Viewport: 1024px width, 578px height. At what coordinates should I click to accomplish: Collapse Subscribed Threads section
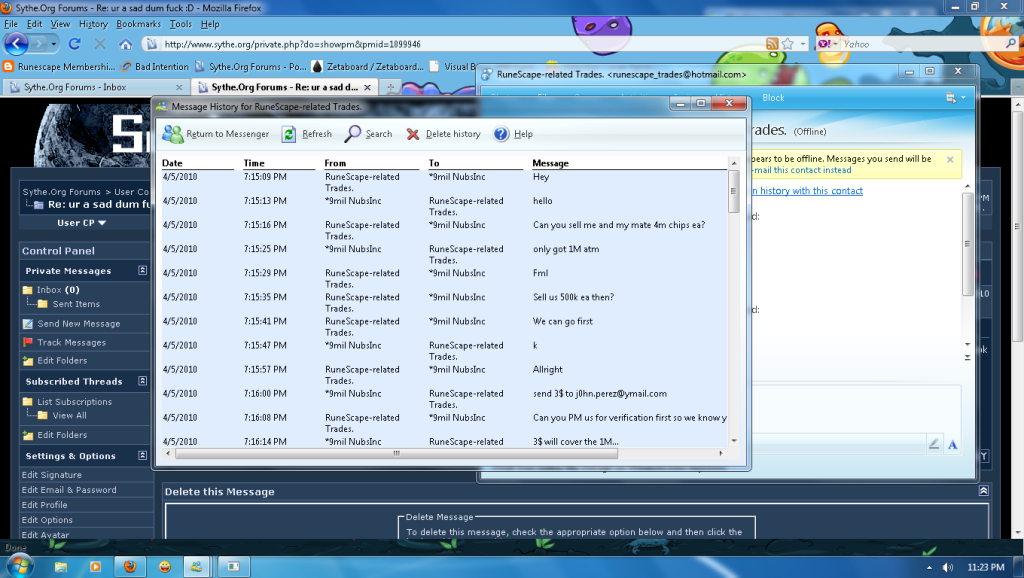click(142, 381)
